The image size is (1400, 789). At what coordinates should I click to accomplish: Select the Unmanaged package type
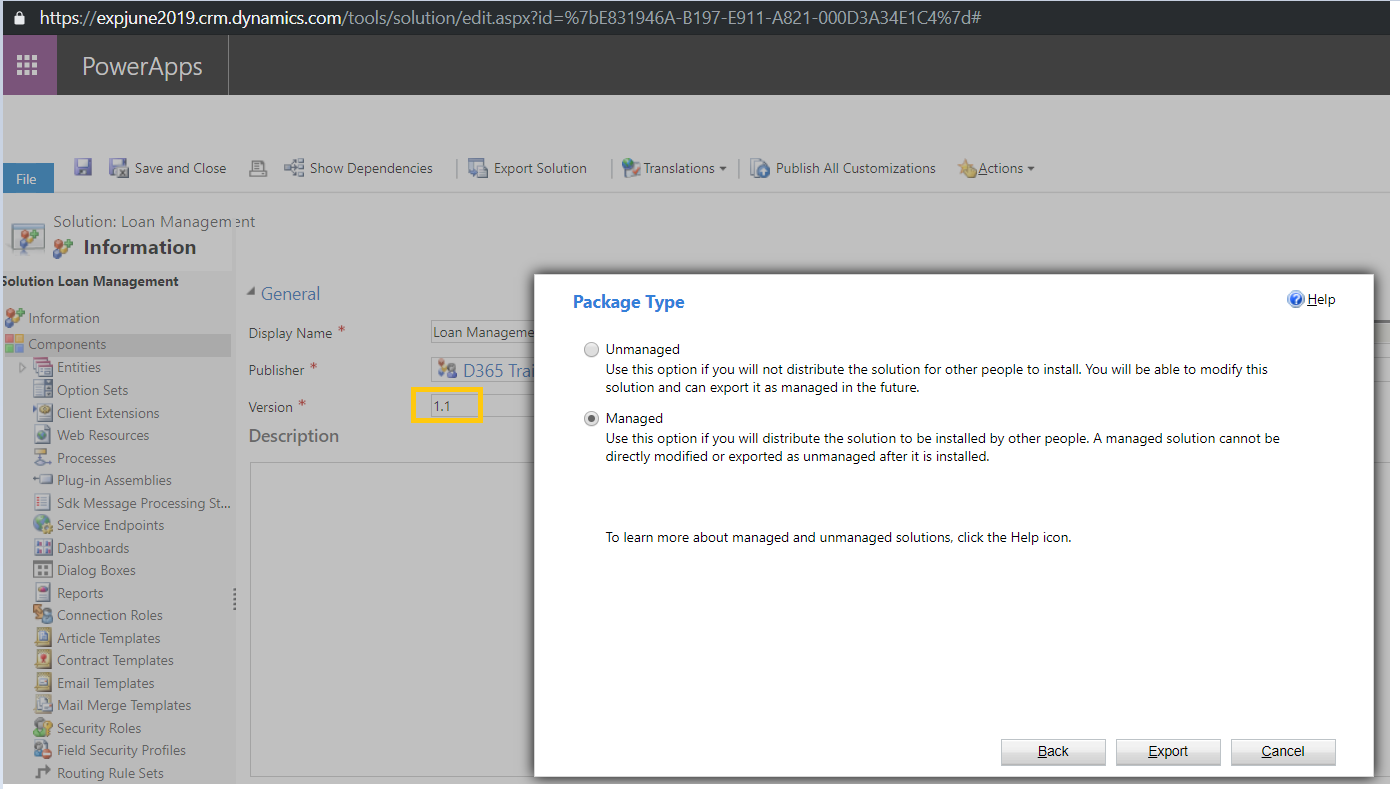click(x=592, y=350)
